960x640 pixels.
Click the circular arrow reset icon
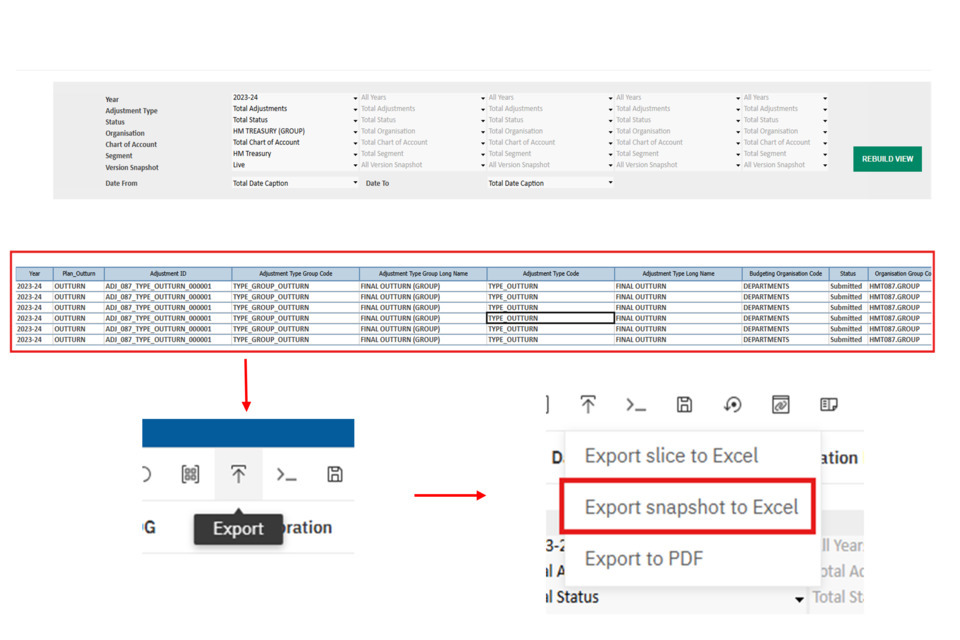point(733,404)
